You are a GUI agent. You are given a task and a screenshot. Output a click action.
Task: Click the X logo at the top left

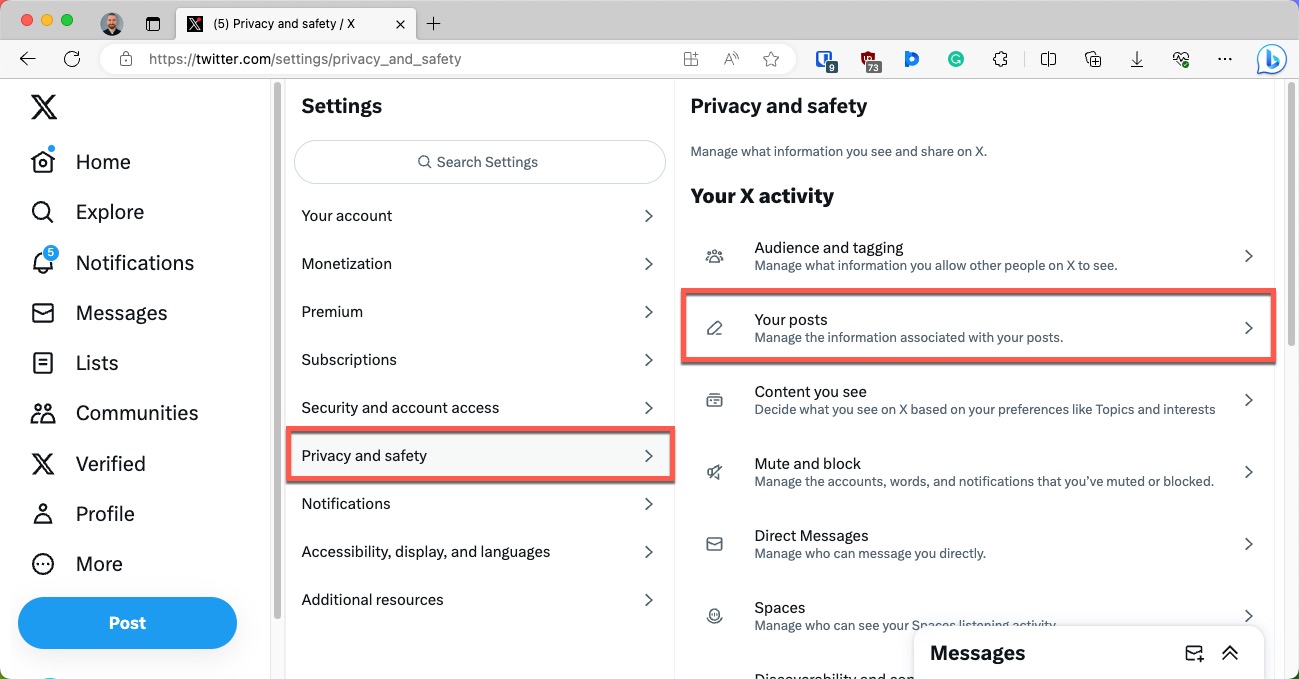(43, 107)
